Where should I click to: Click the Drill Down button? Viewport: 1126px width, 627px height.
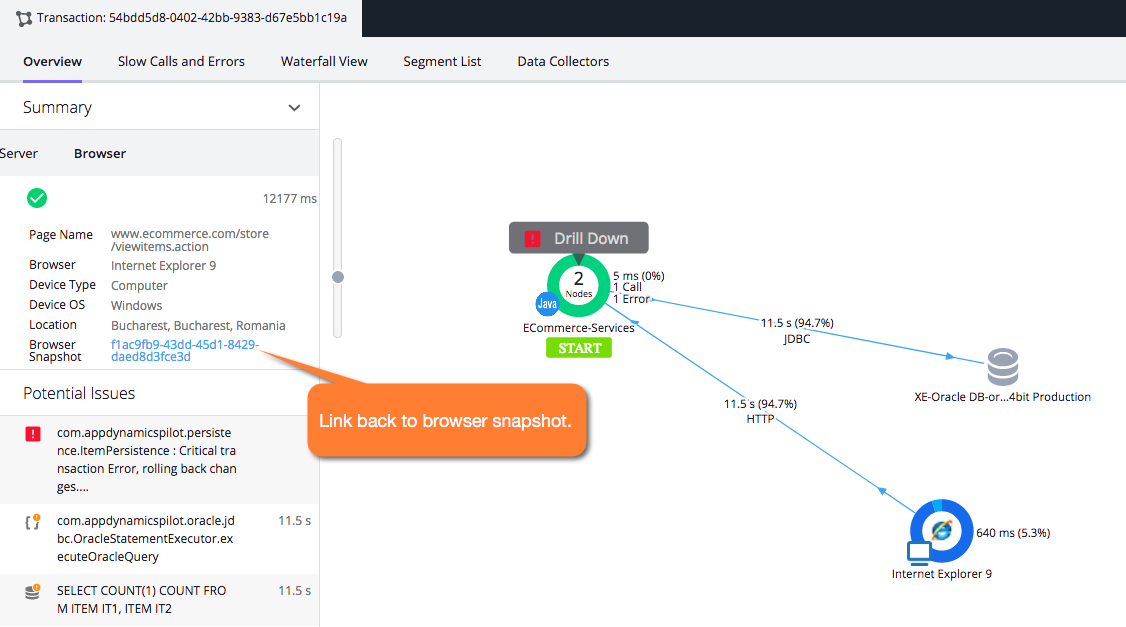coord(579,238)
